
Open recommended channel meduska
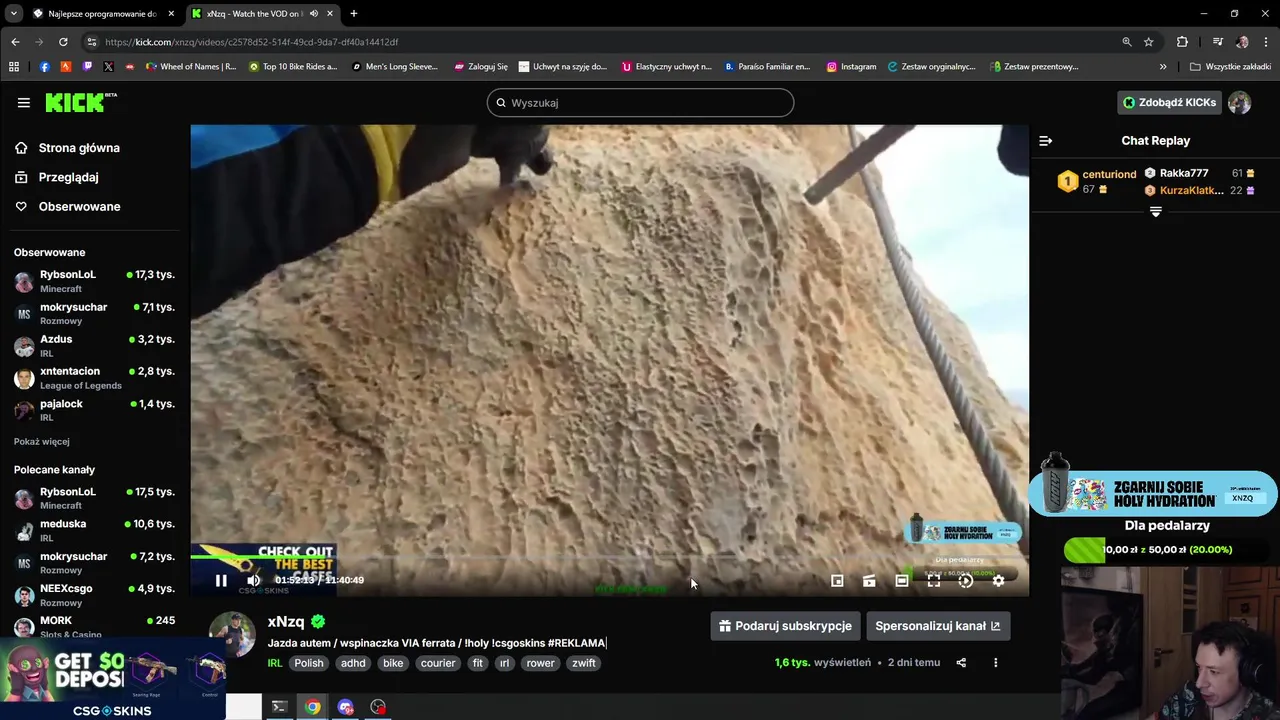tap(95, 530)
